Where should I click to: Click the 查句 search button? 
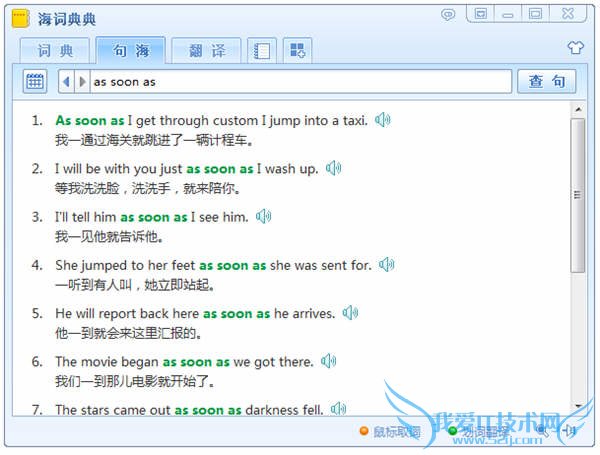(x=546, y=81)
